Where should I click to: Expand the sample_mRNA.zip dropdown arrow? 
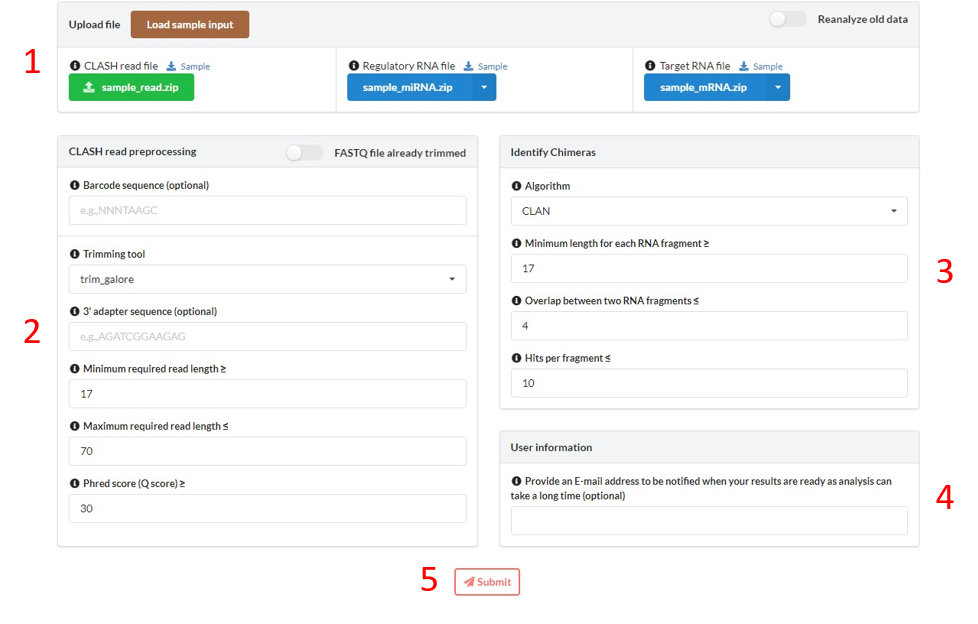(778, 87)
